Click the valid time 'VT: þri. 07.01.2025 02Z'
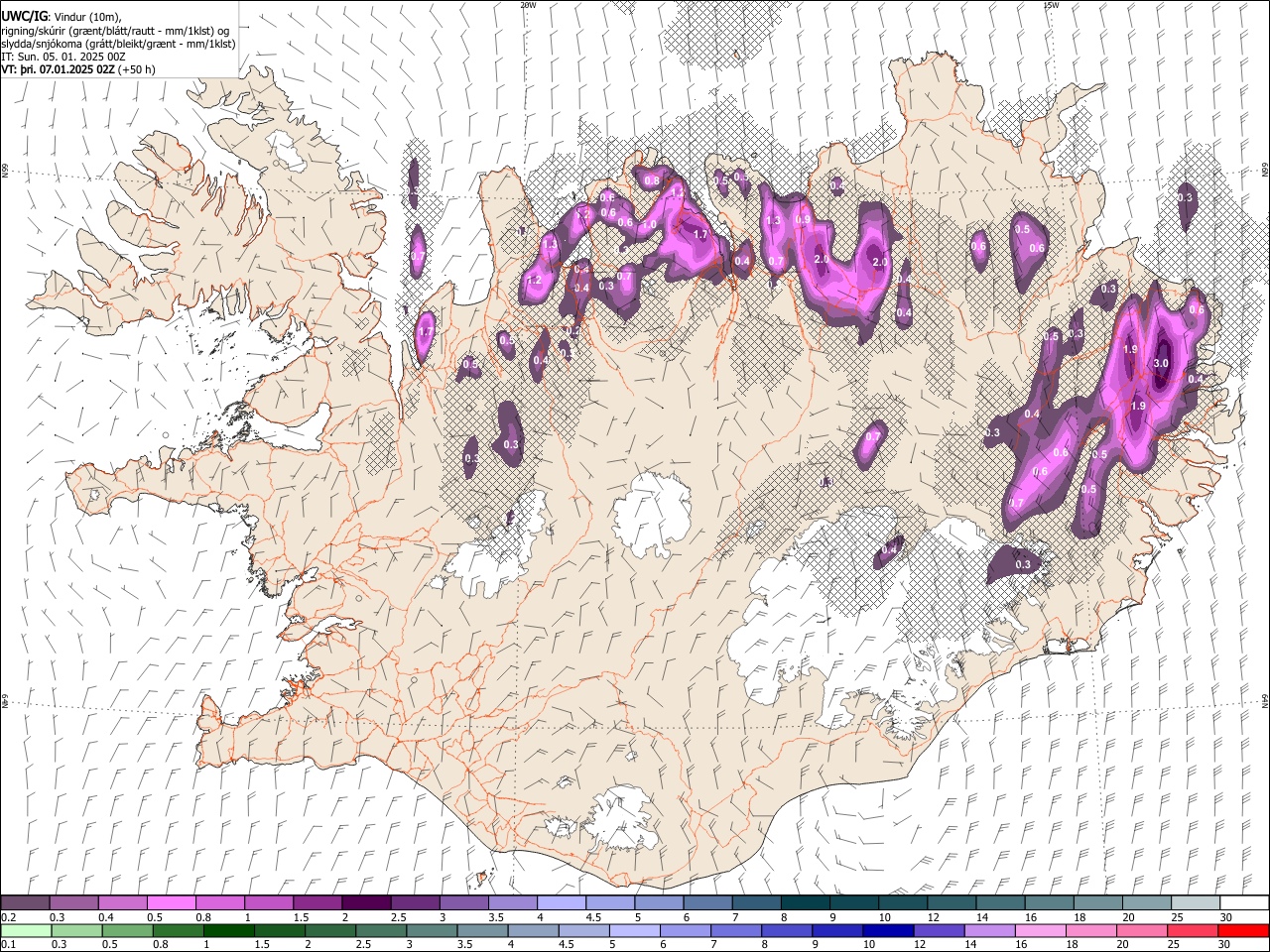Viewport: 1270px width, 952px height. pos(58,69)
